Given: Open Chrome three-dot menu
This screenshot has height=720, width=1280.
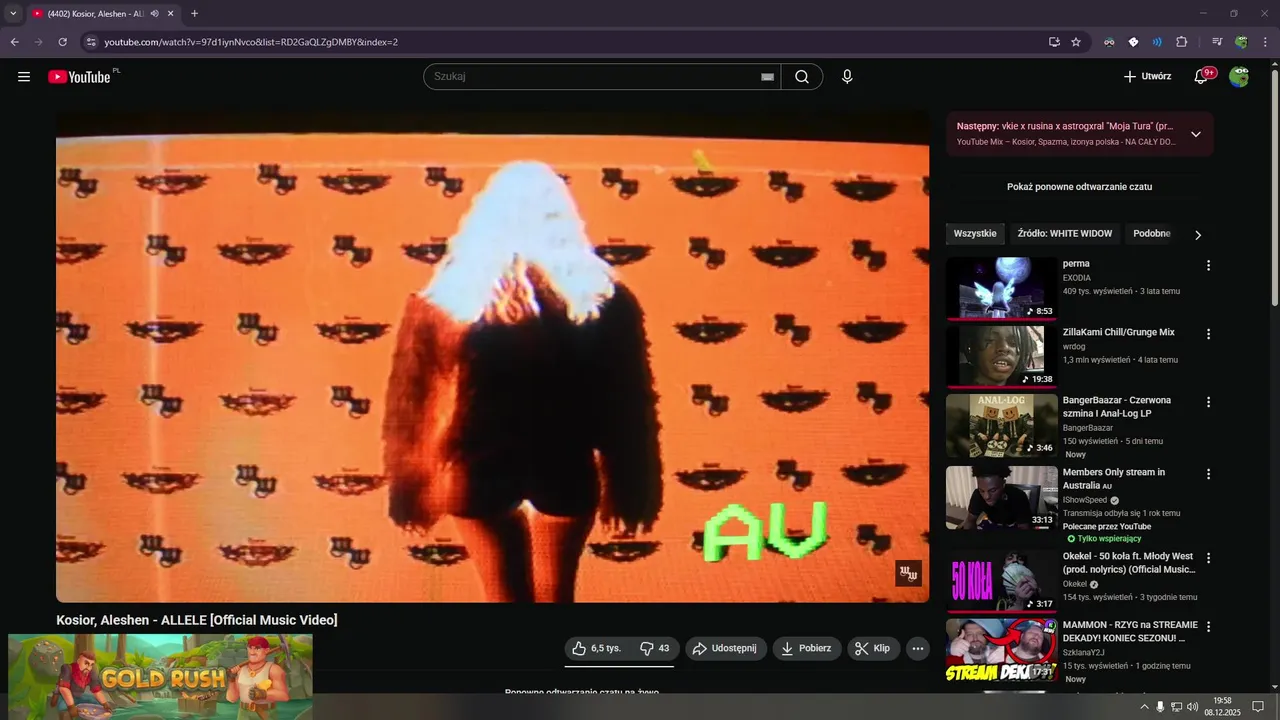Looking at the screenshot, I should pyautogui.click(x=1265, y=42).
